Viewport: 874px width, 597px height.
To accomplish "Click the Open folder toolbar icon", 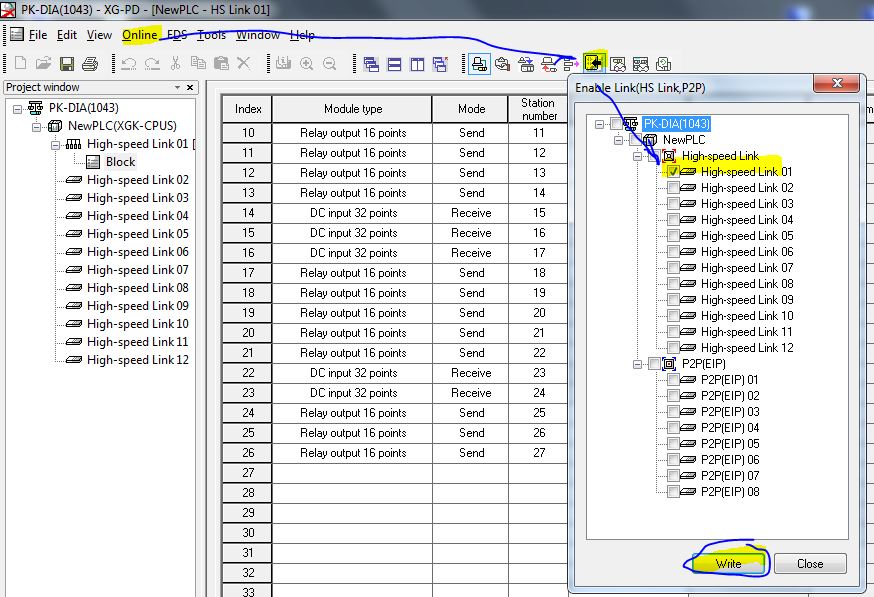I will pyautogui.click(x=44, y=64).
